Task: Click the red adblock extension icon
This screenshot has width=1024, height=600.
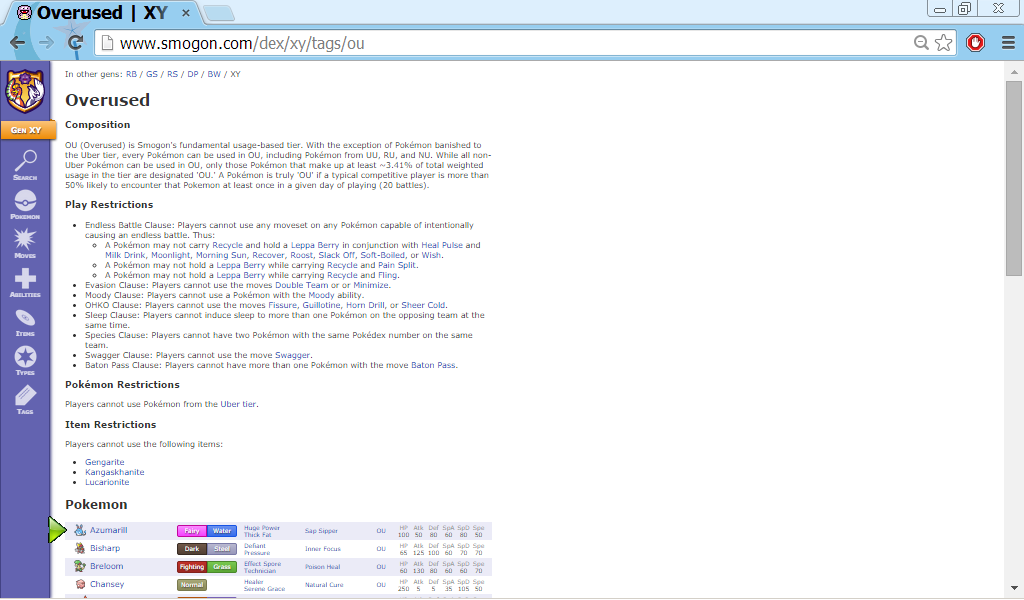Action: pyautogui.click(x=975, y=43)
